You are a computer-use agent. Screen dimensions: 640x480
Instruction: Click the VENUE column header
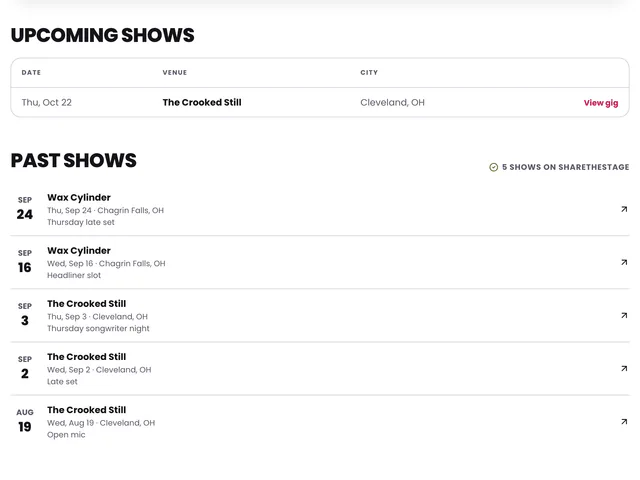(x=175, y=73)
